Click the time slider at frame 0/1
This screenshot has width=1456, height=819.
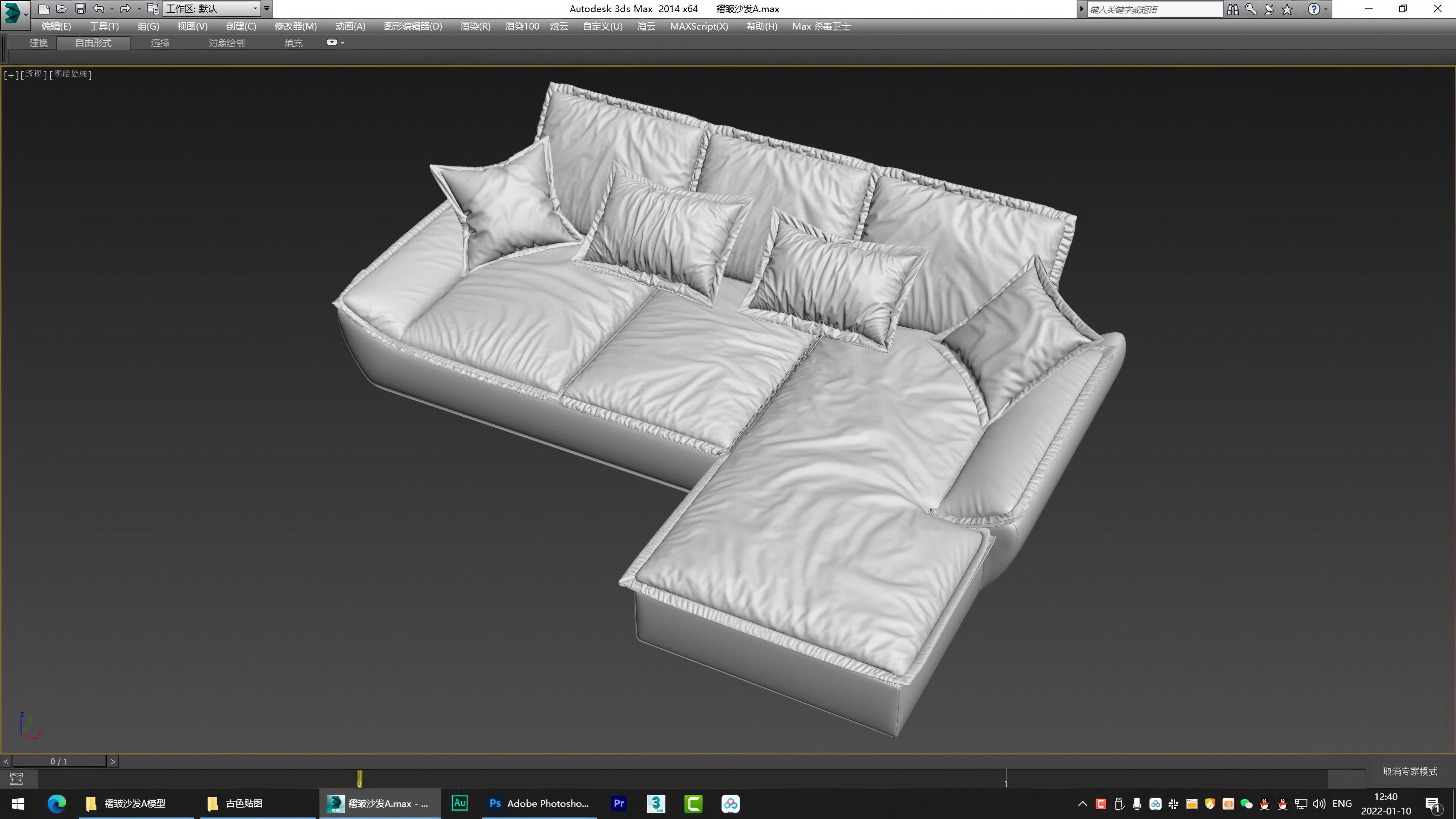59,761
